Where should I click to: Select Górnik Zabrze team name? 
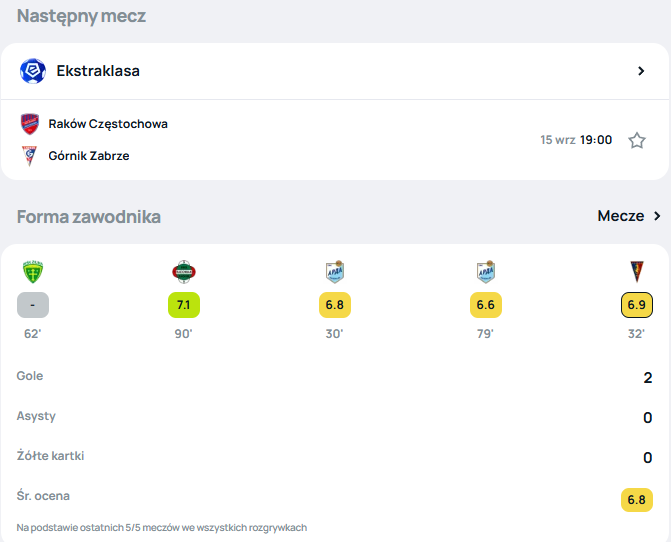pyautogui.click(x=89, y=156)
